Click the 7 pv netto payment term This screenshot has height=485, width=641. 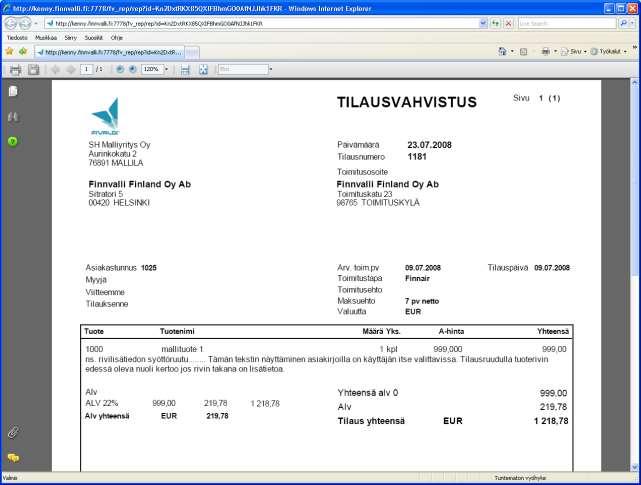tap(422, 301)
